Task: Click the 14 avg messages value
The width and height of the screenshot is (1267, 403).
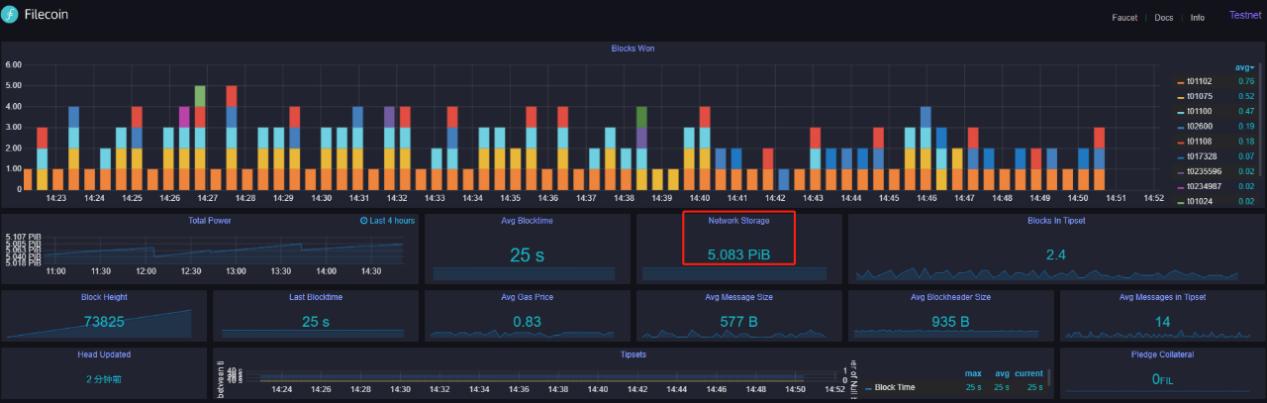Action: tap(1162, 321)
